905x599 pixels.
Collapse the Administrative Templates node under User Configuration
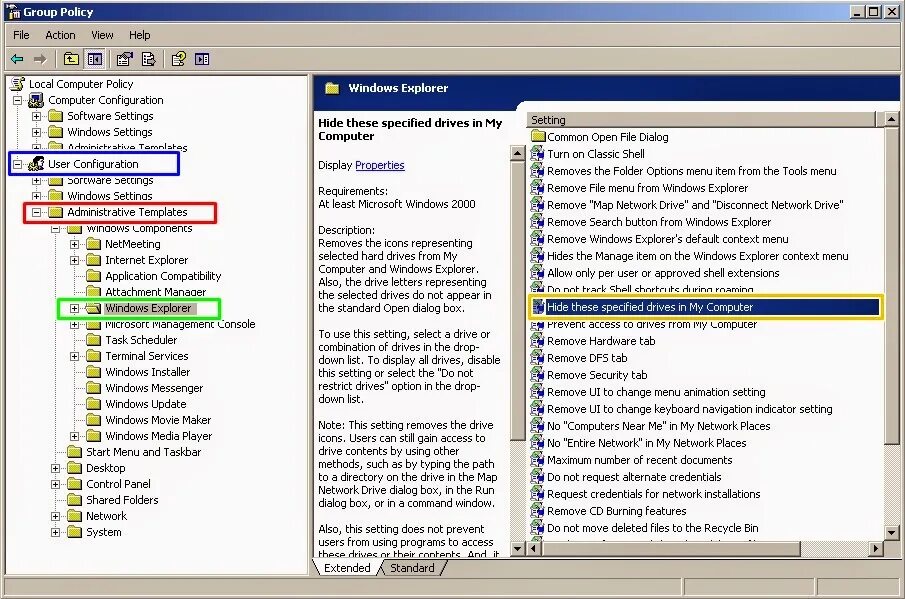pyautogui.click(x=36, y=212)
